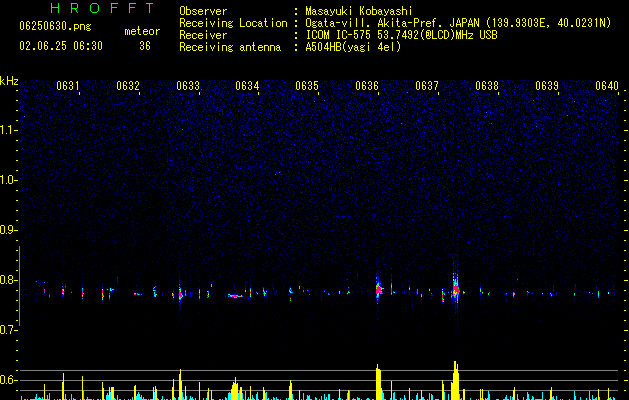629x400 pixels.
Task: Click the HROFFT title text
Action: 103,8
